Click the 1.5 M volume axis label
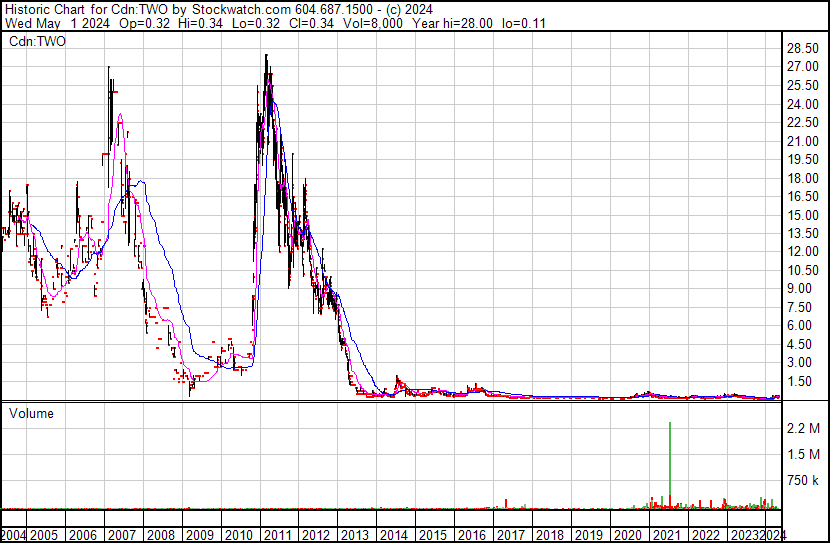Viewport: 830px width, 543px height. (804, 454)
